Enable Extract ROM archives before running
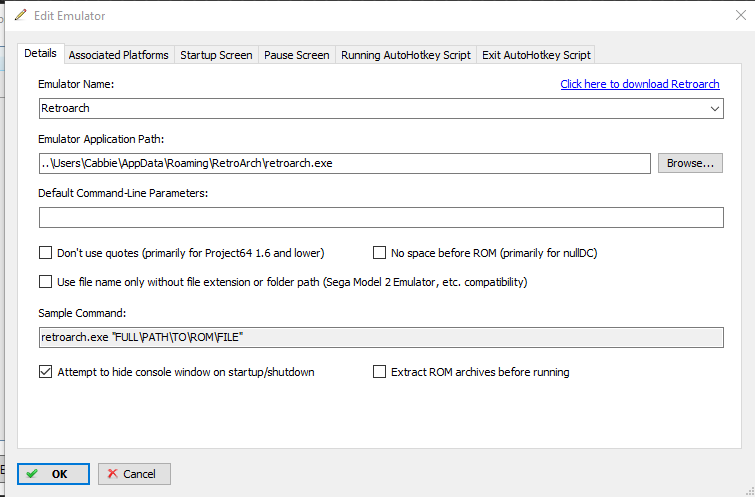 [379, 372]
